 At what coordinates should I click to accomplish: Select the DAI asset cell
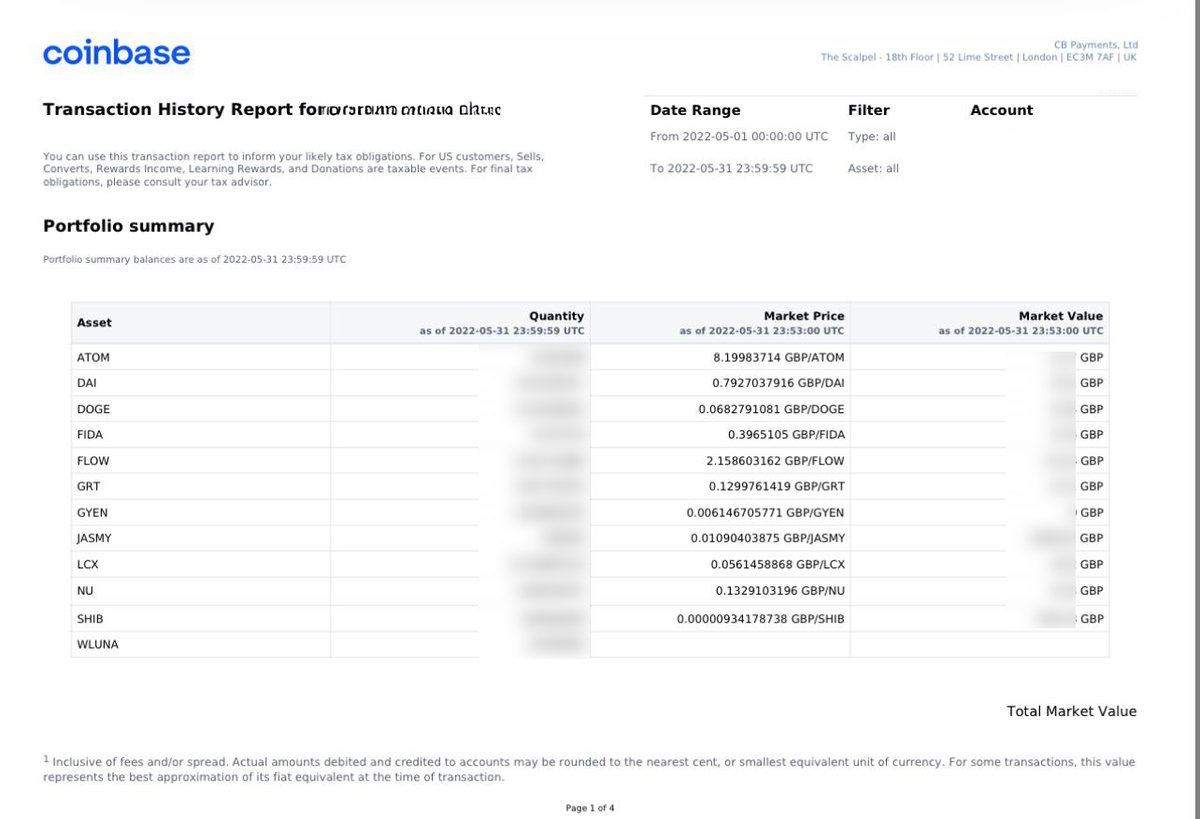coord(200,383)
